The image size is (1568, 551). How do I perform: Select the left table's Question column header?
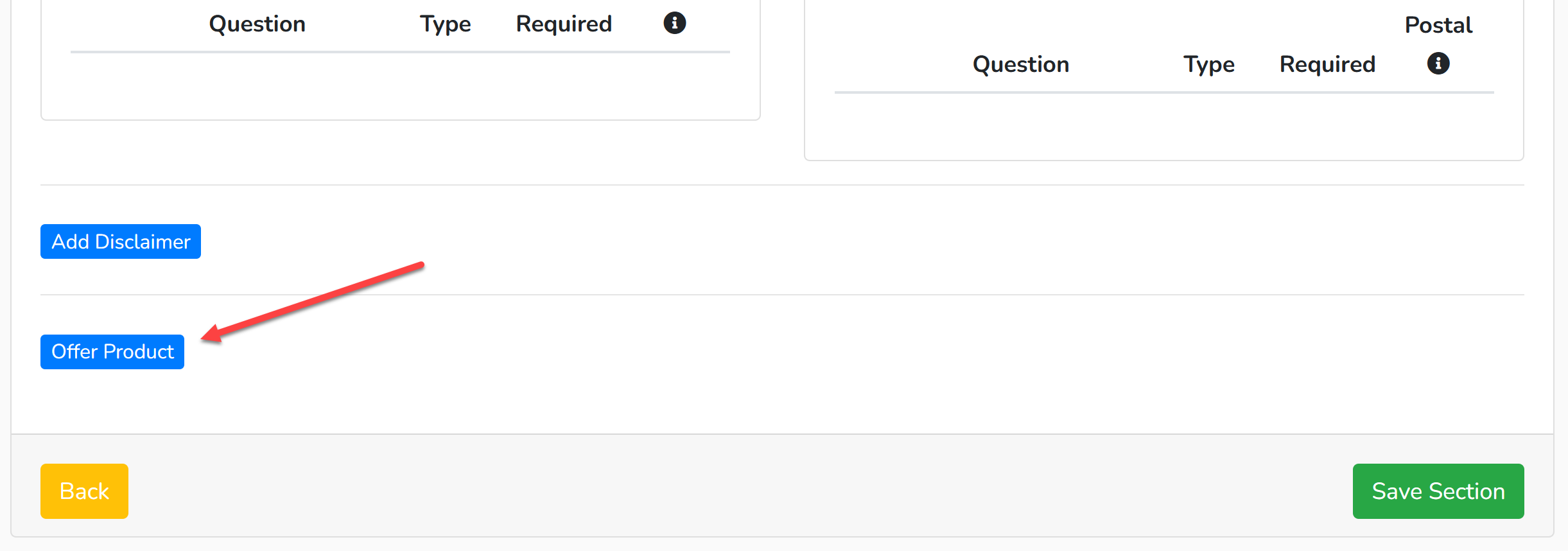(x=257, y=24)
